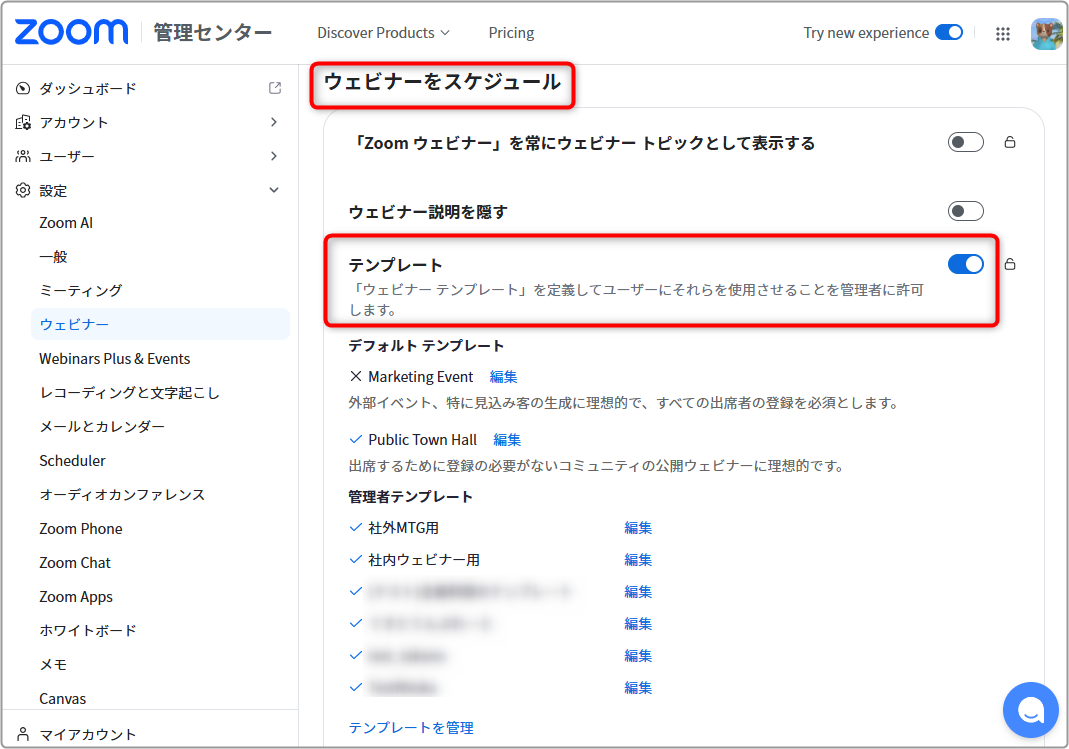Enable ウェビナー説明を隠す toggle
This screenshot has height=749, width=1069.
point(965,211)
